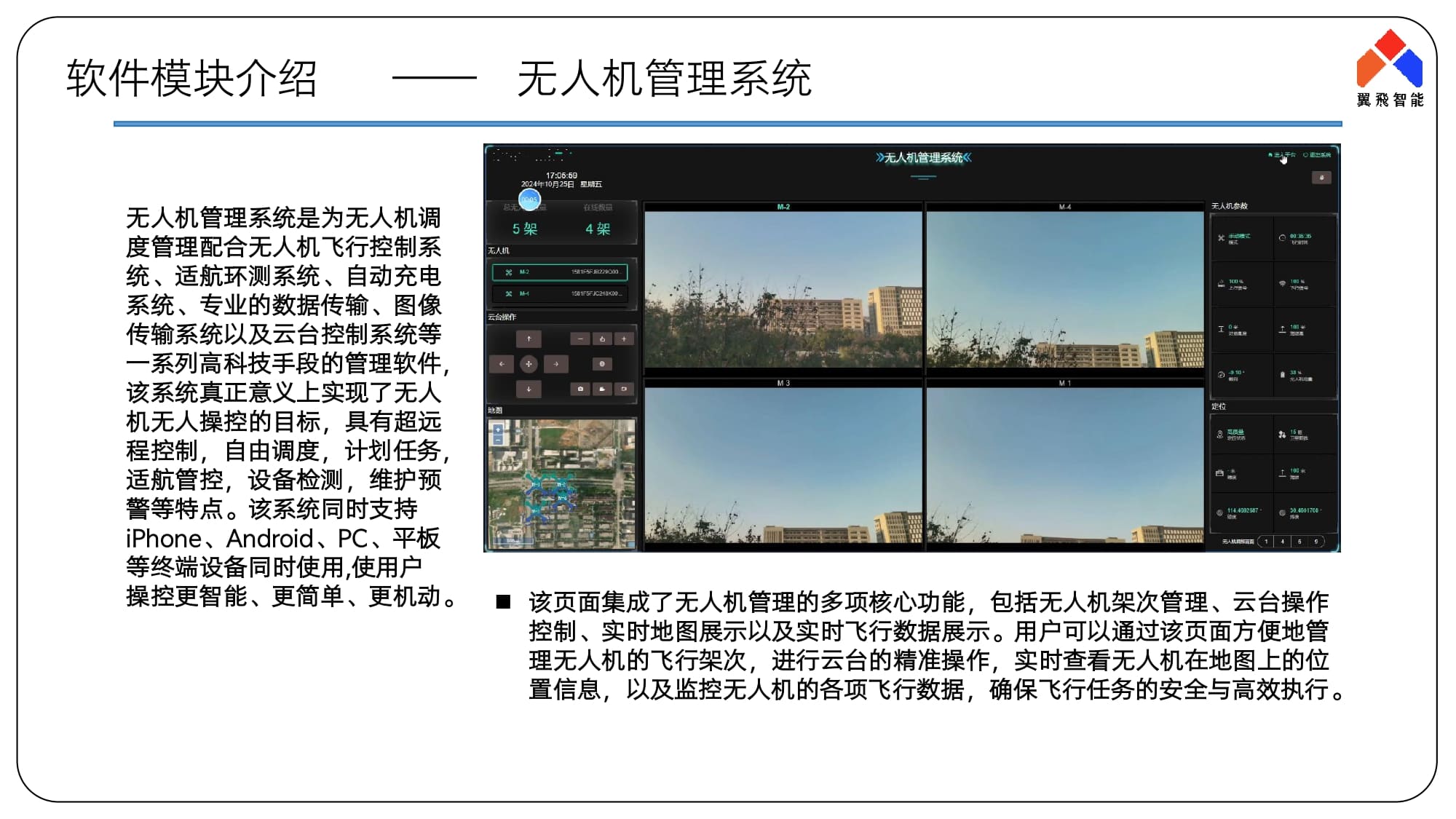Take a photo with camera icon

[579, 389]
